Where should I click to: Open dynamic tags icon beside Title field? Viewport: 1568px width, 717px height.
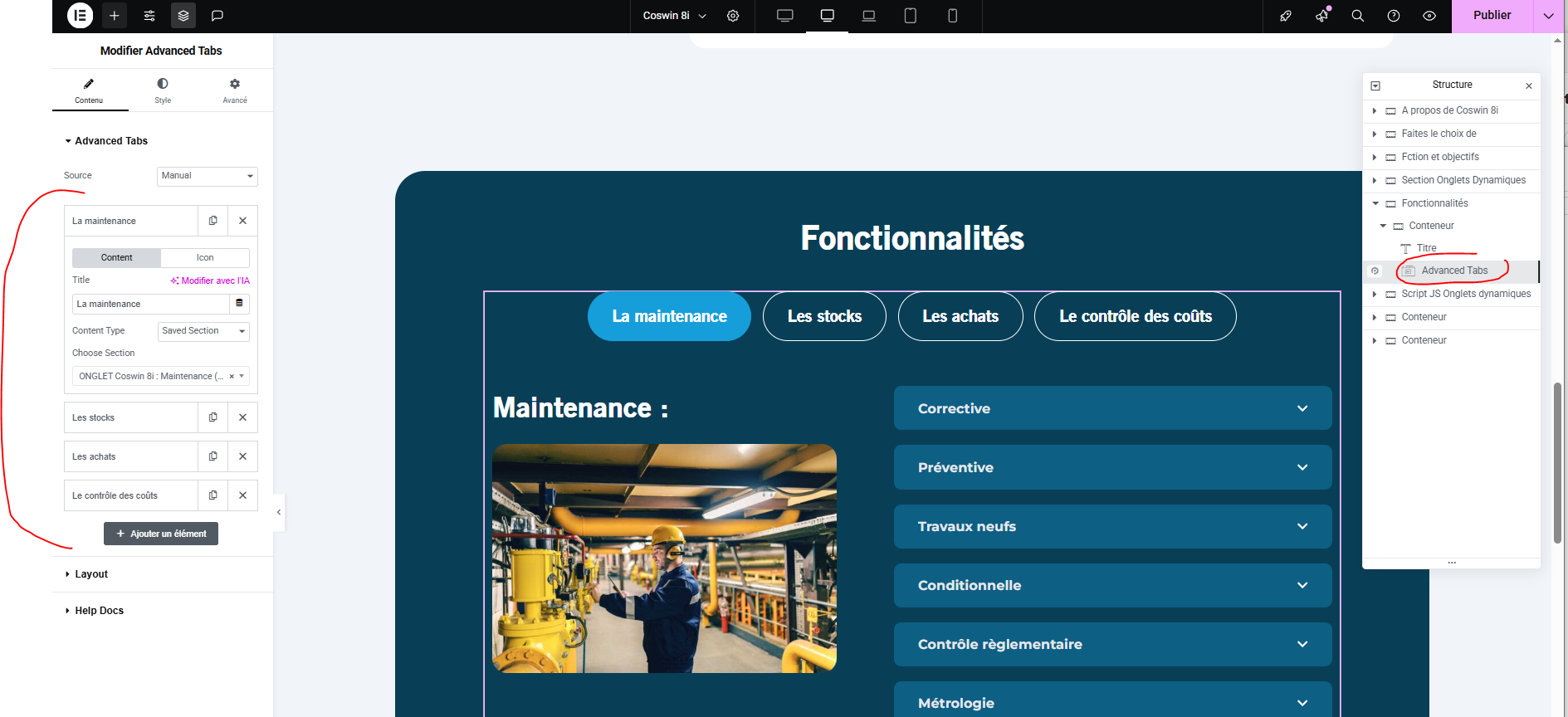pyautogui.click(x=239, y=304)
